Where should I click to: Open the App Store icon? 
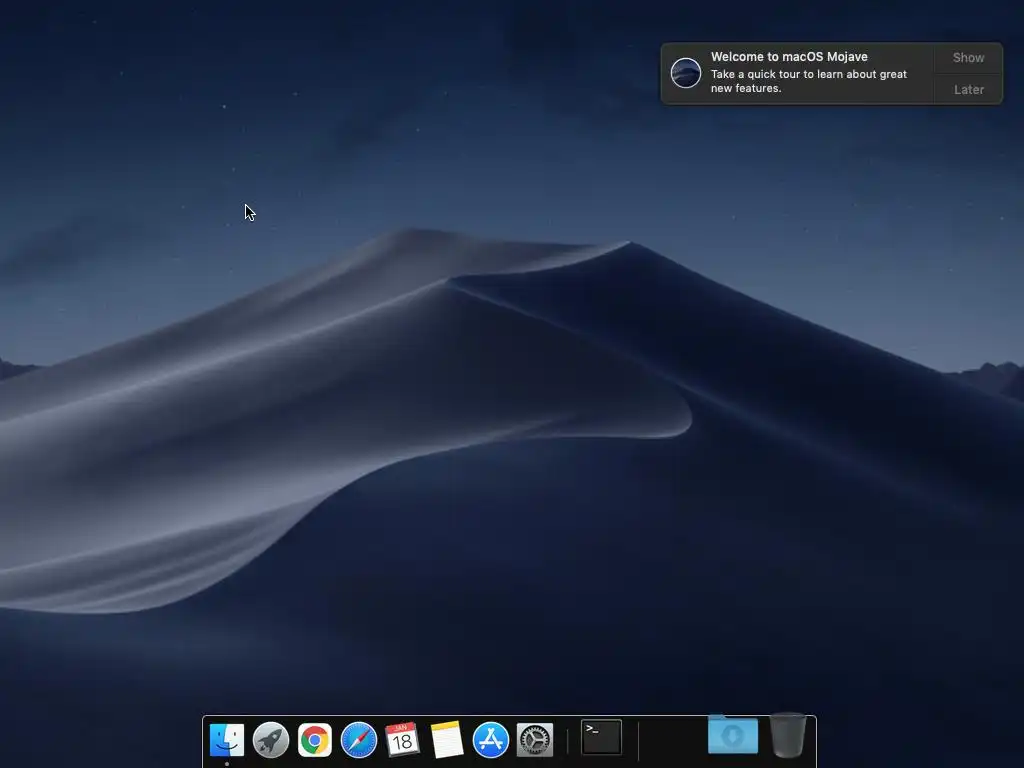coord(490,740)
